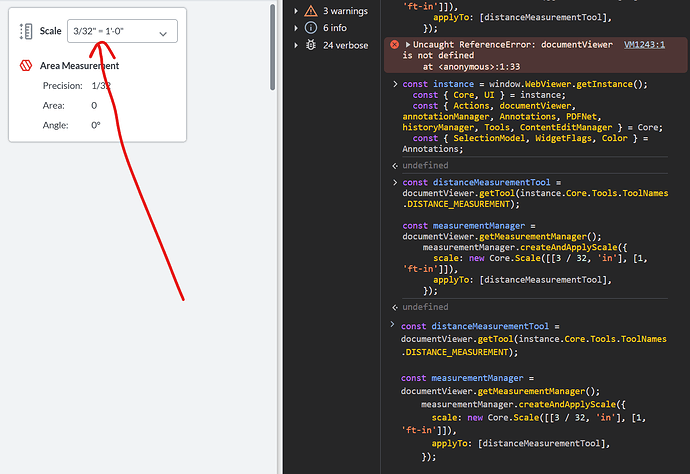
Task: Click the verbose bug icon
Action: tap(311, 45)
